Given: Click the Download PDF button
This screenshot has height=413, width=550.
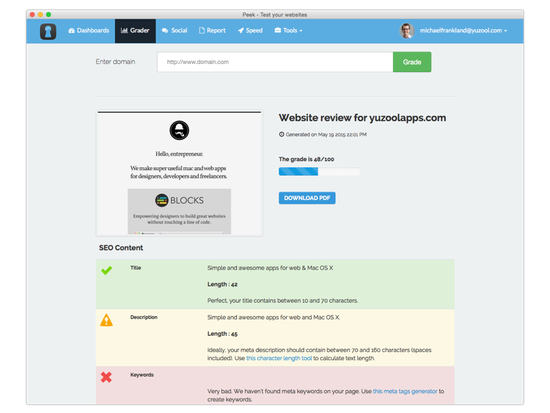Looking at the screenshot, I should [x=307, y=198].
